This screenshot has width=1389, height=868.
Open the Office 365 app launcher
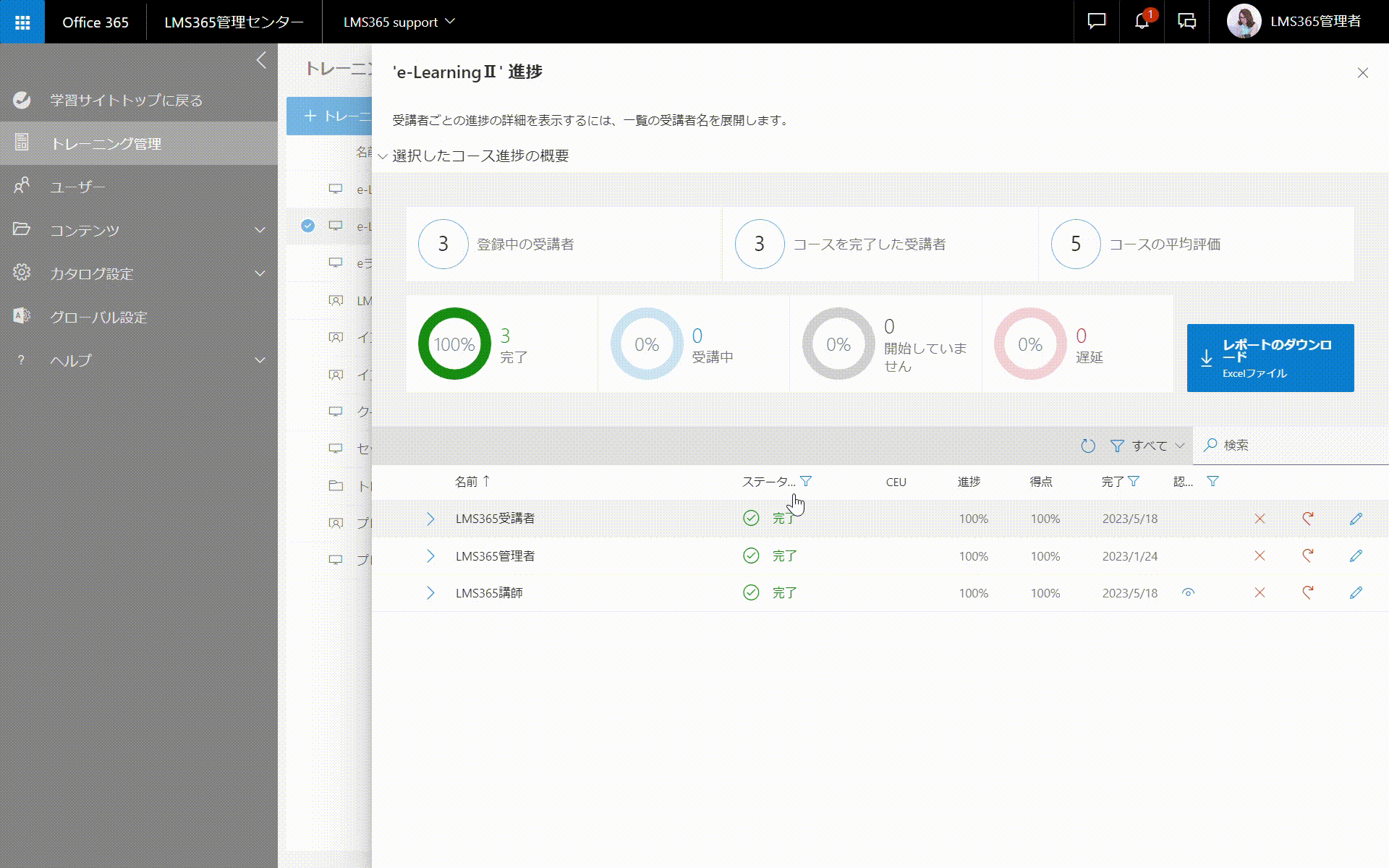coord(22,22)
